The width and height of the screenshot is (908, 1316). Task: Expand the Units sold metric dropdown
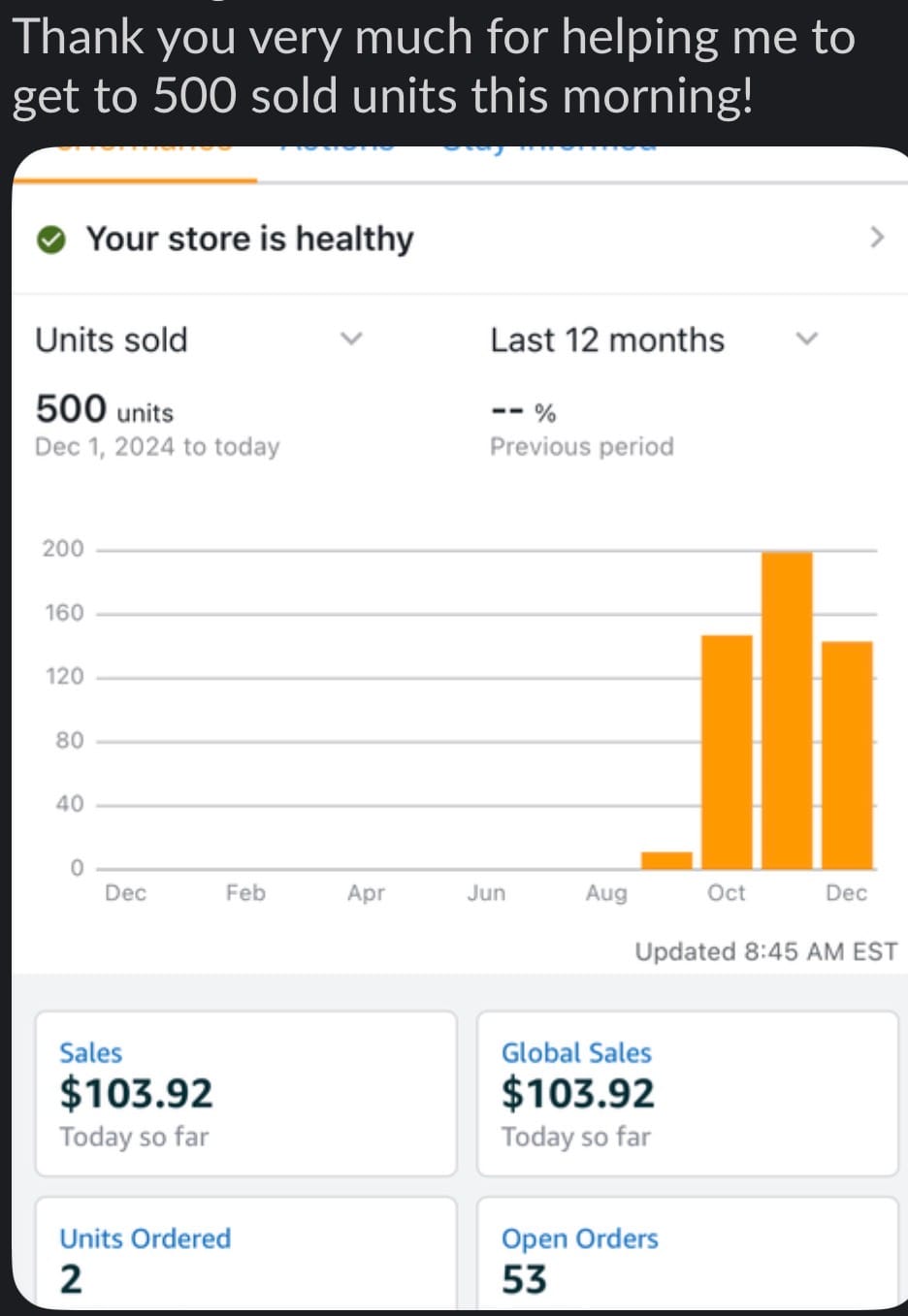pos(351,339)
